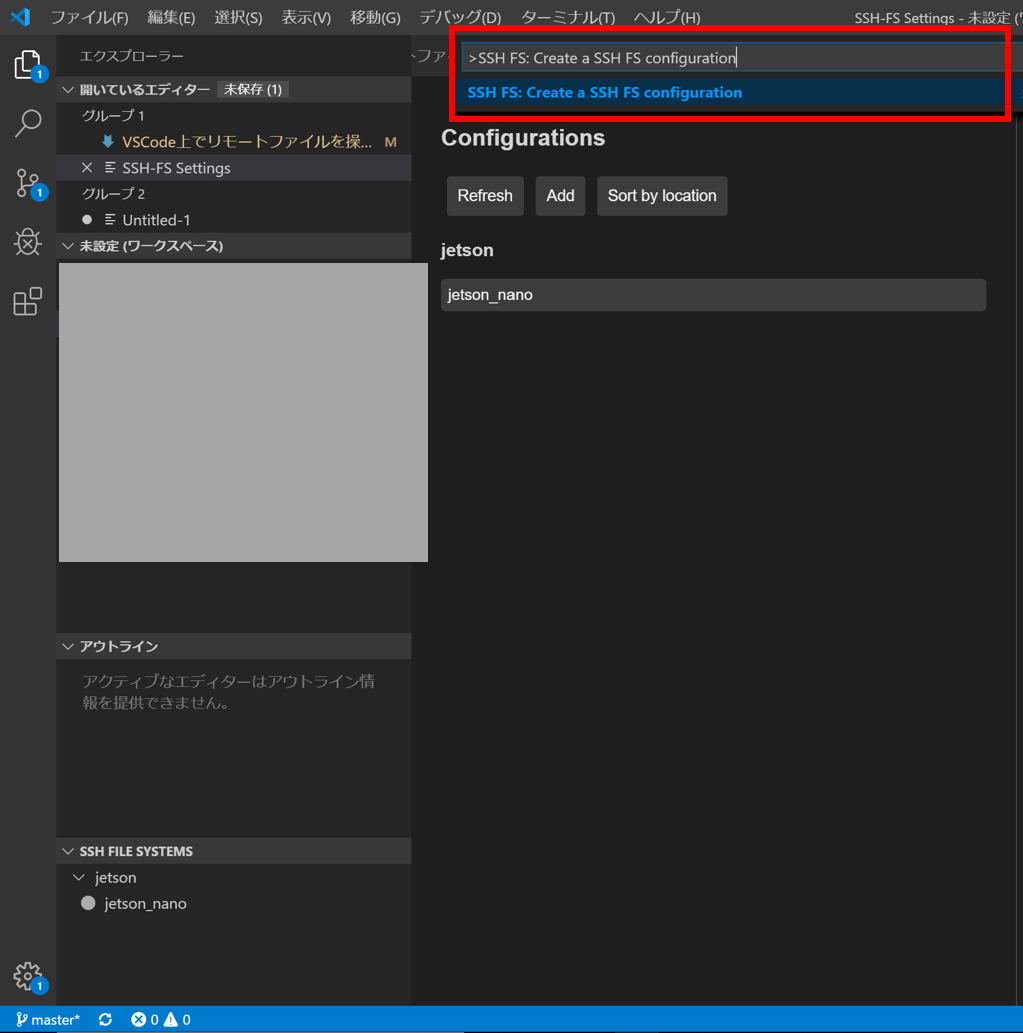Open the Manage gear icon
This screenshot has width=1023, height=1033.
28,976
